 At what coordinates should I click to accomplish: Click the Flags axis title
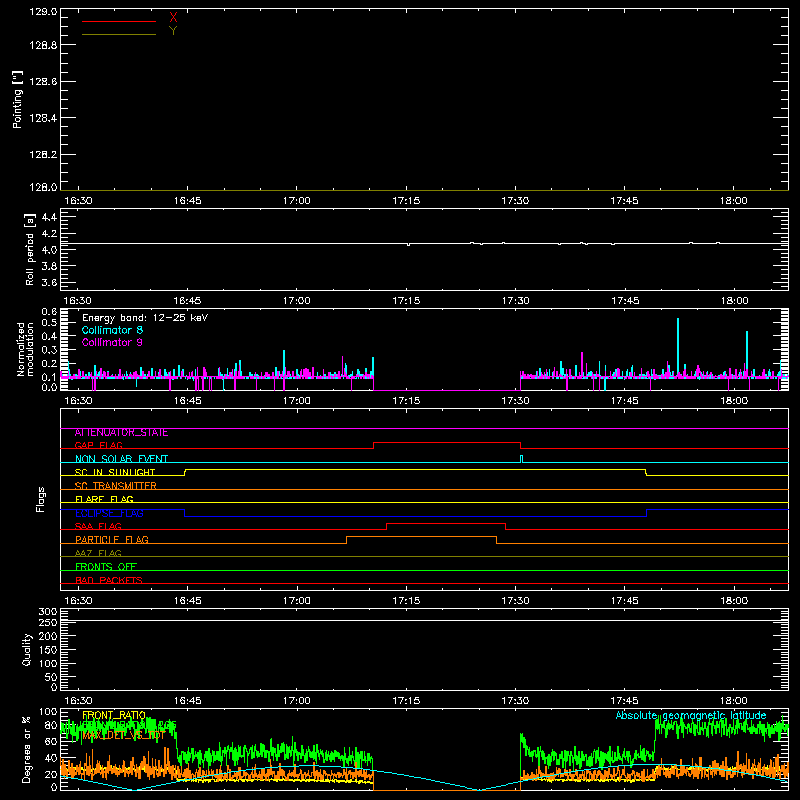(41, 499)
